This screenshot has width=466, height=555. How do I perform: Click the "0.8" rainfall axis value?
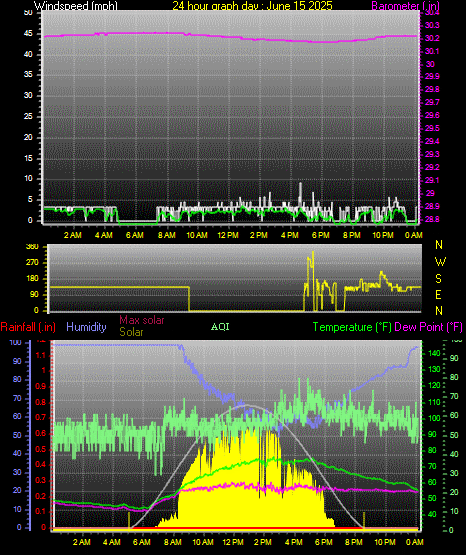pos(41,402)
